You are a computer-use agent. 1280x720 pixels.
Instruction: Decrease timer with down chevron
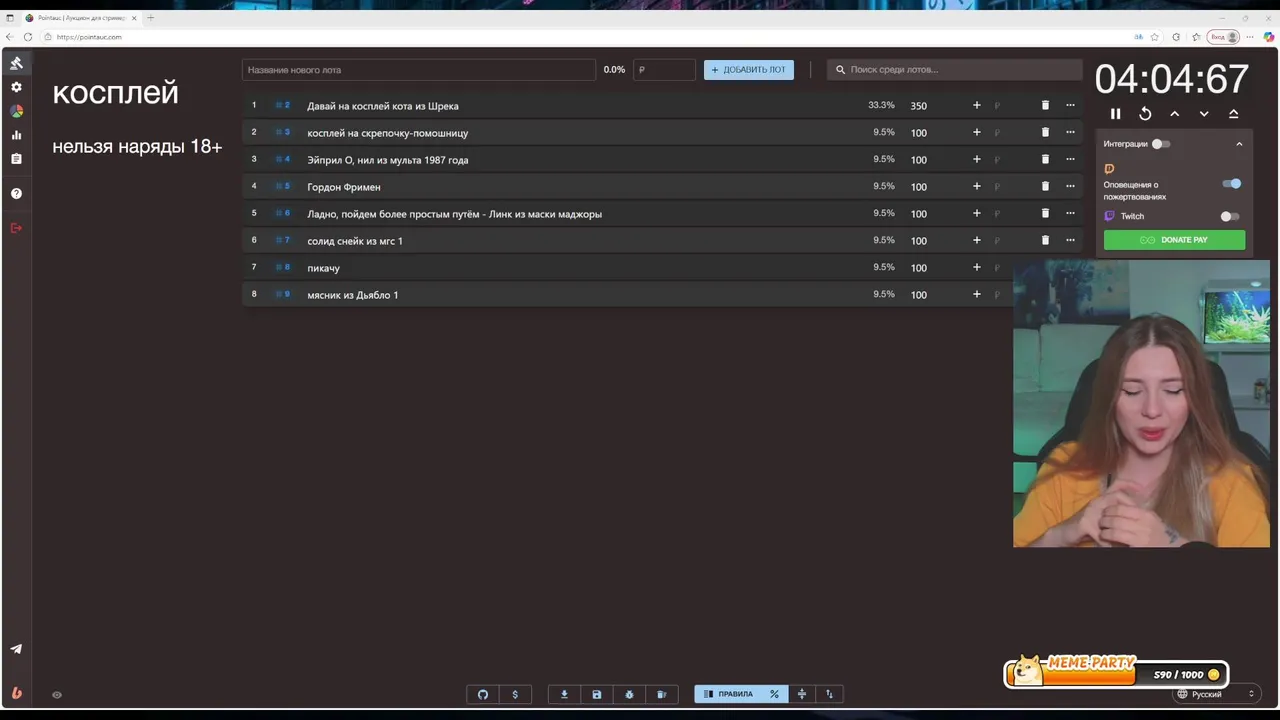tap(1204, 114)
